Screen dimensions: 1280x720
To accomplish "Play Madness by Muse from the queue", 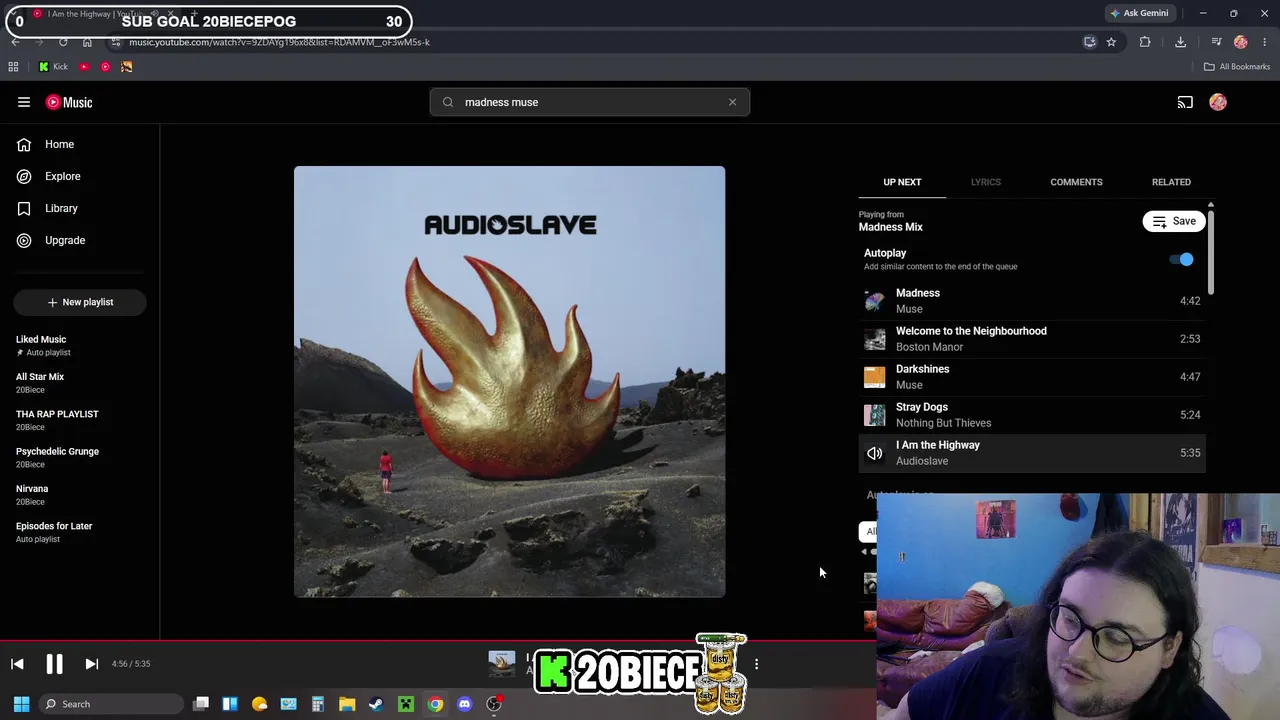I will 1032,301.
